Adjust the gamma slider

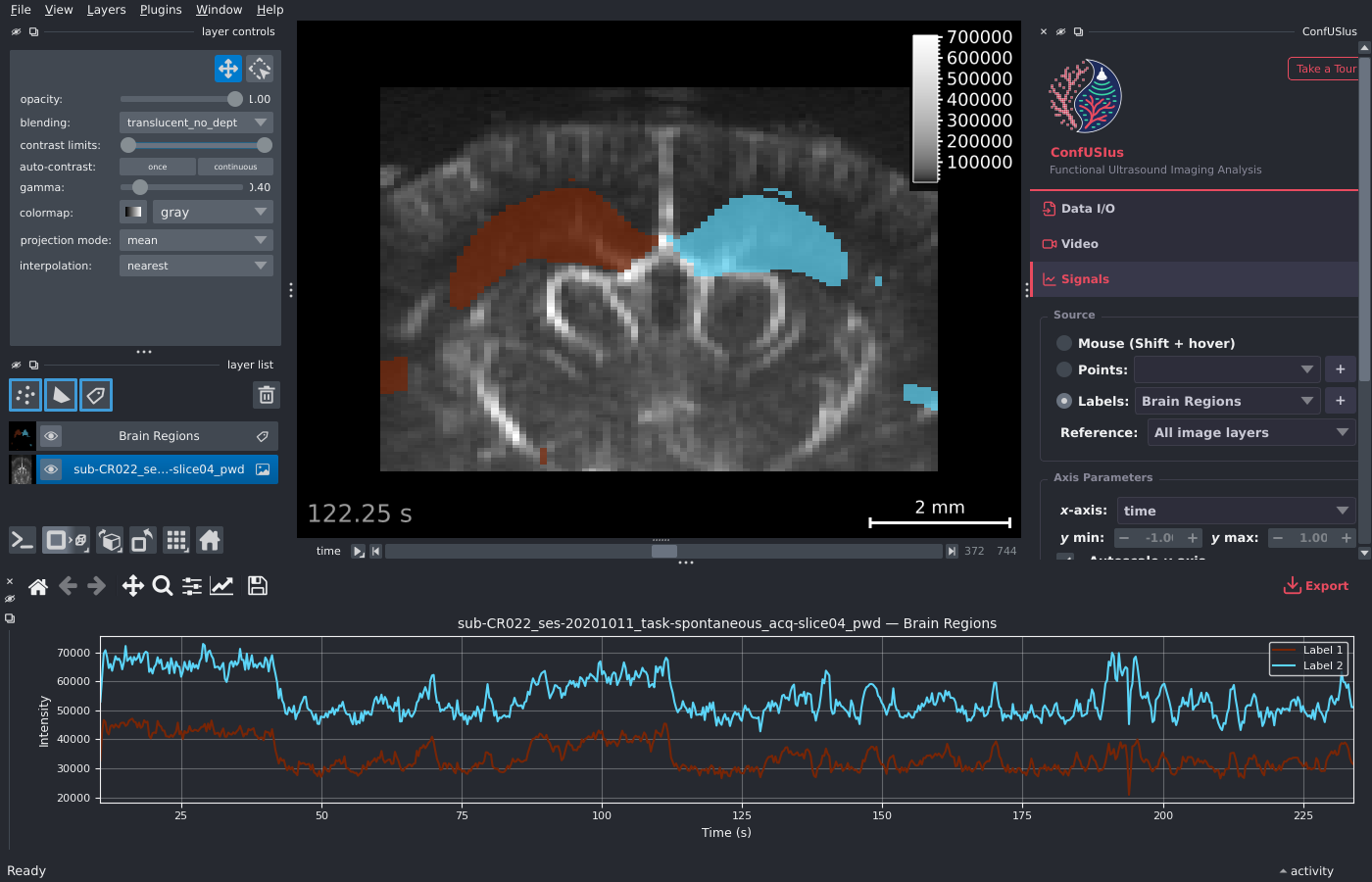(x=181, y=187)
